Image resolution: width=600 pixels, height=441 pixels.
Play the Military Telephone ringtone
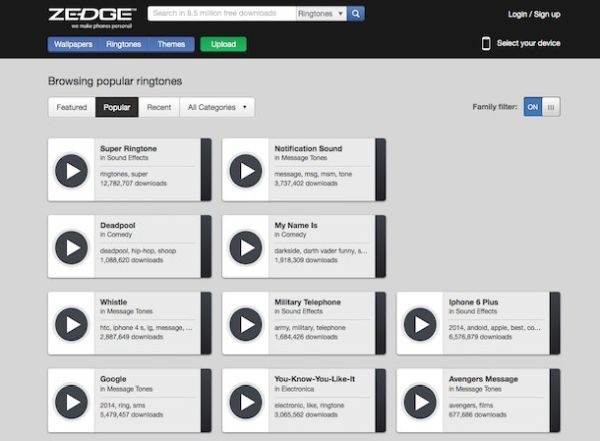pos(245,323)
